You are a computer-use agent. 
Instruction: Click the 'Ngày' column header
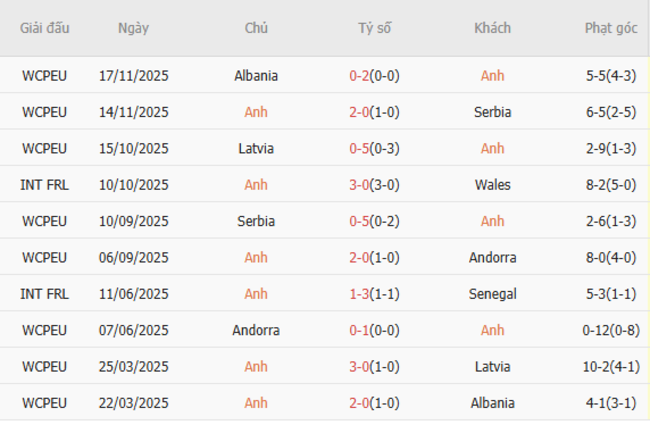133,28
